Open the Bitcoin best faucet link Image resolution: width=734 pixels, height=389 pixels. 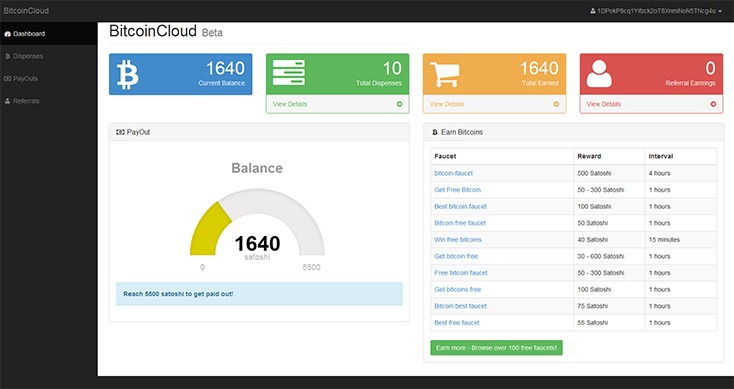click(460, 306)
